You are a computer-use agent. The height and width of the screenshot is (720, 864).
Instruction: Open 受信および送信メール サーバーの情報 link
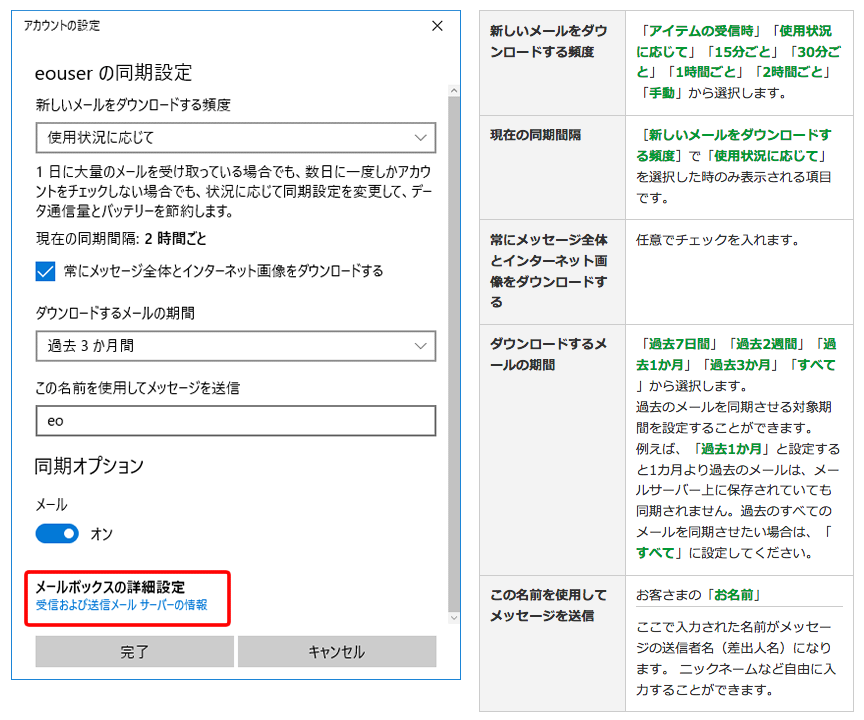pos(121,605)
